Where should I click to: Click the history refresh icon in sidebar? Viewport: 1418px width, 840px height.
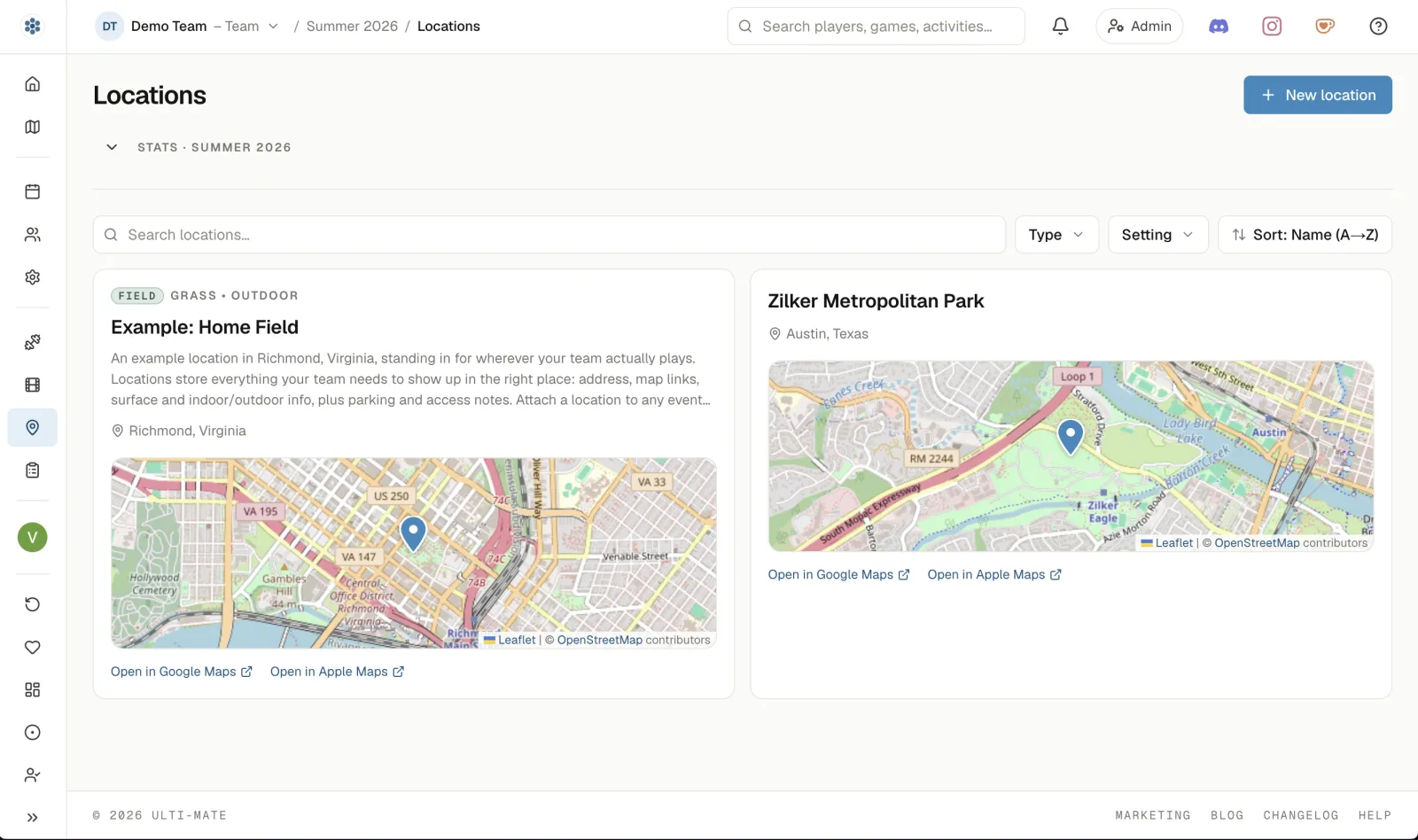click(33, 604)
